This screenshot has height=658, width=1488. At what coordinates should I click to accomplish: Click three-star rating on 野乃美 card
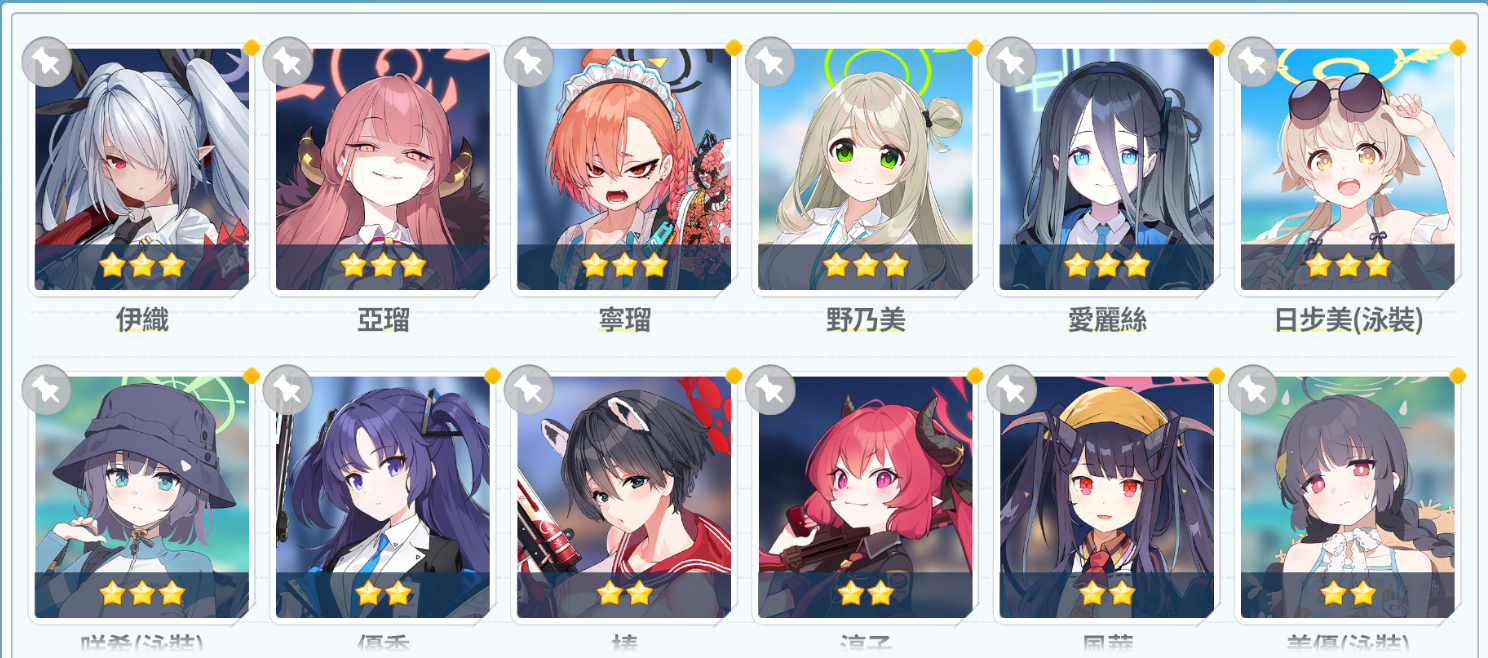click(x=866, y=265)
